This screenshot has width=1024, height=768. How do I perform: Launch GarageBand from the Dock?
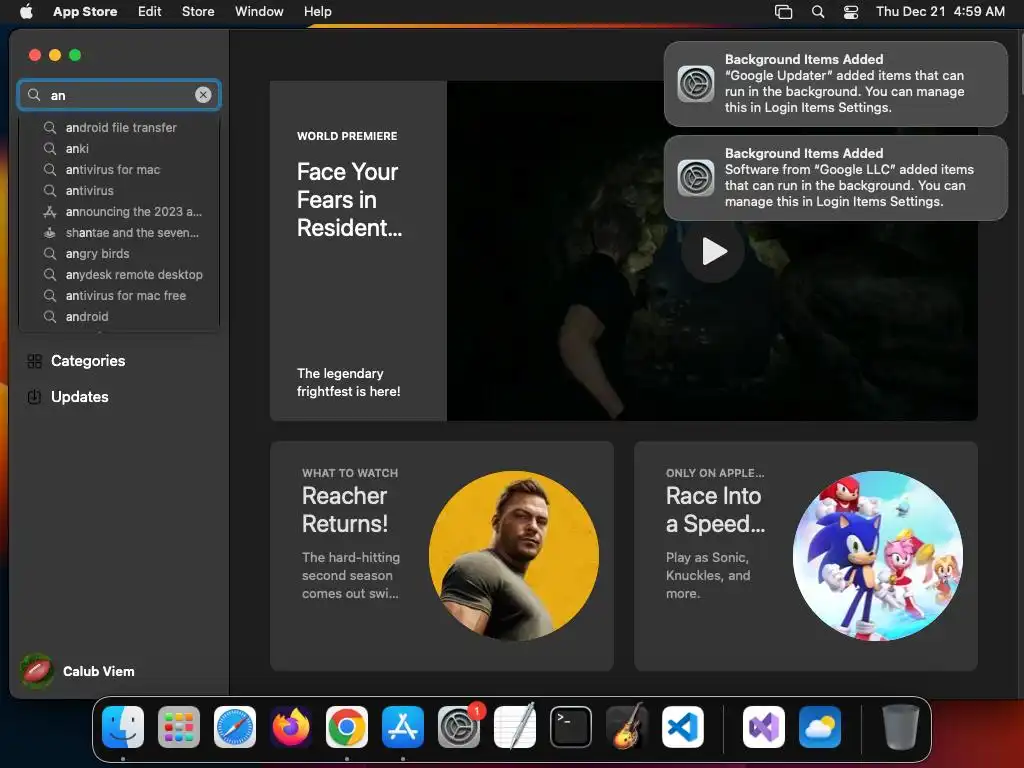click(627, 727)
